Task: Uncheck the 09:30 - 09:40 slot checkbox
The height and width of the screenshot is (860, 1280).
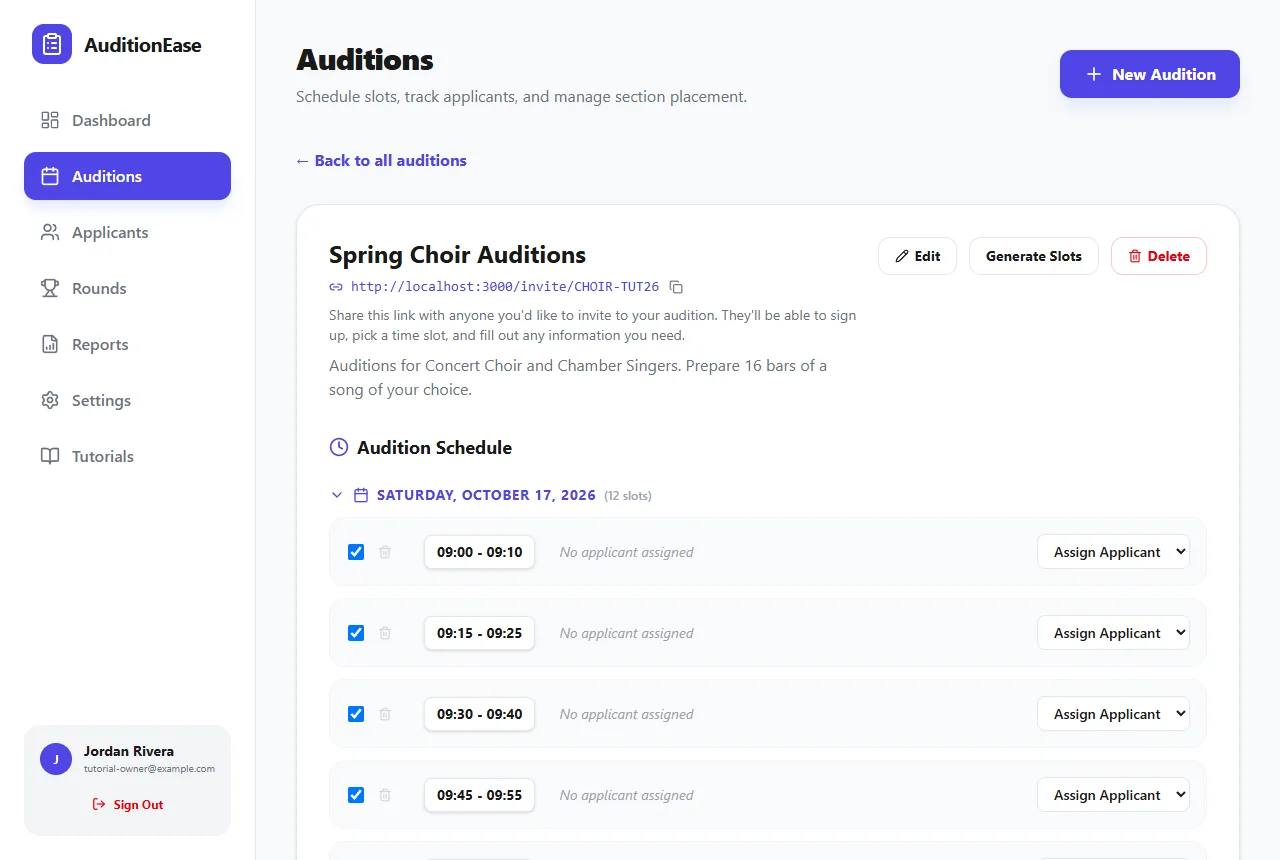Action: pos(356,714)
